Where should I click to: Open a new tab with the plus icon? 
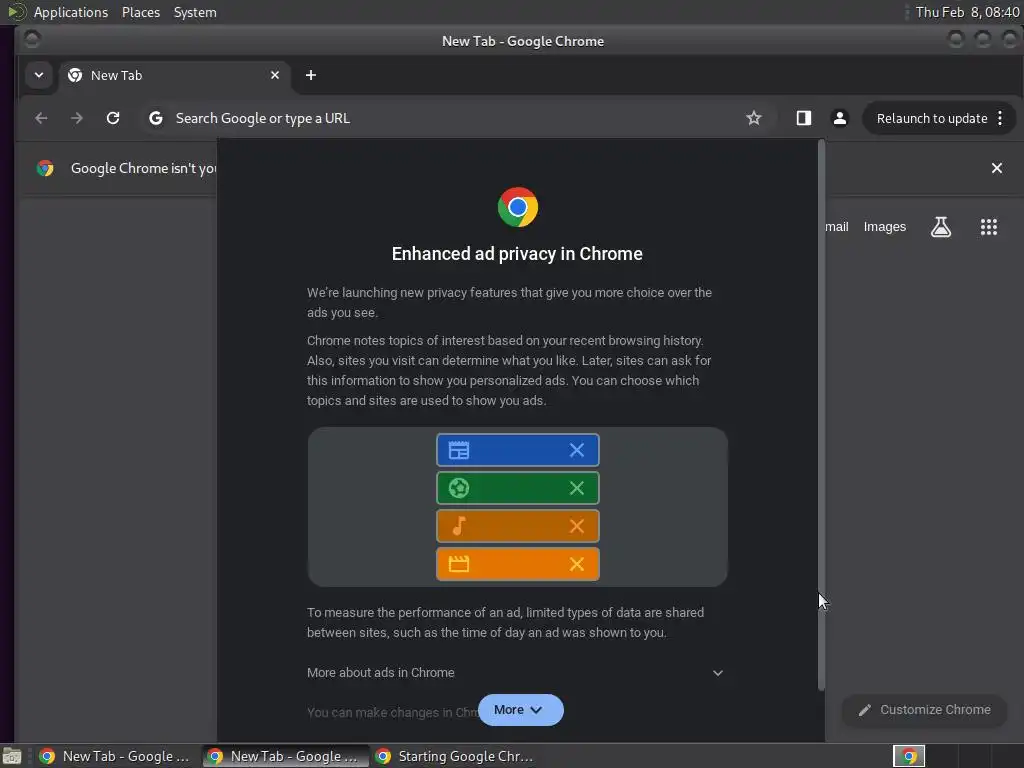pyautogui.click(x=311, y=75)
